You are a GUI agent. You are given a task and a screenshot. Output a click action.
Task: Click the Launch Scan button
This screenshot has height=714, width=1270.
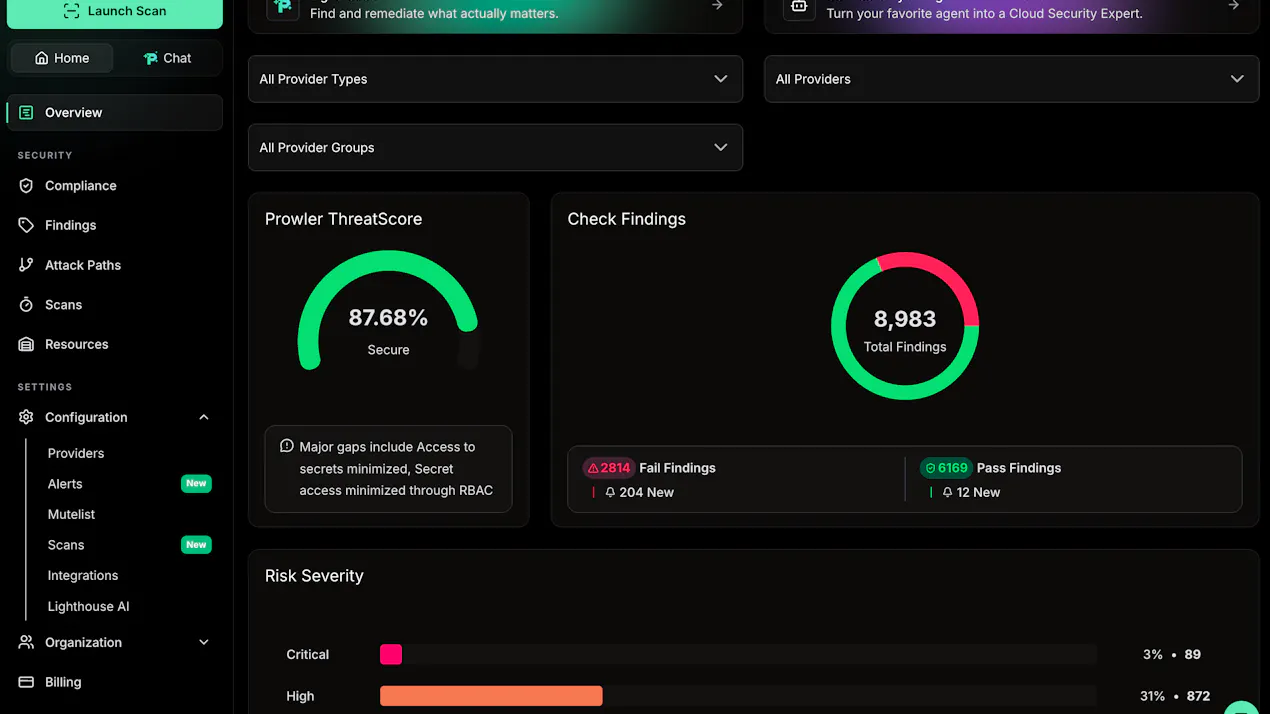114,12
